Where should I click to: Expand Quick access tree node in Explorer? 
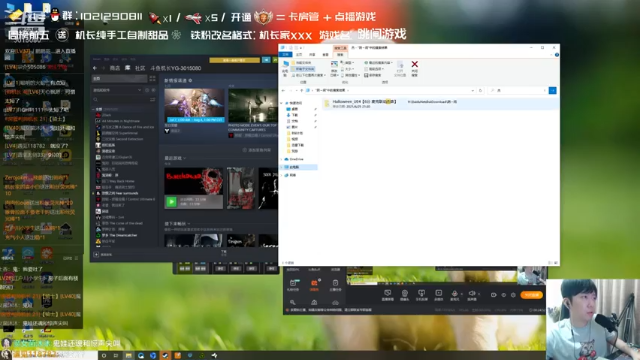pyautogui.click(x=282, y=103)
